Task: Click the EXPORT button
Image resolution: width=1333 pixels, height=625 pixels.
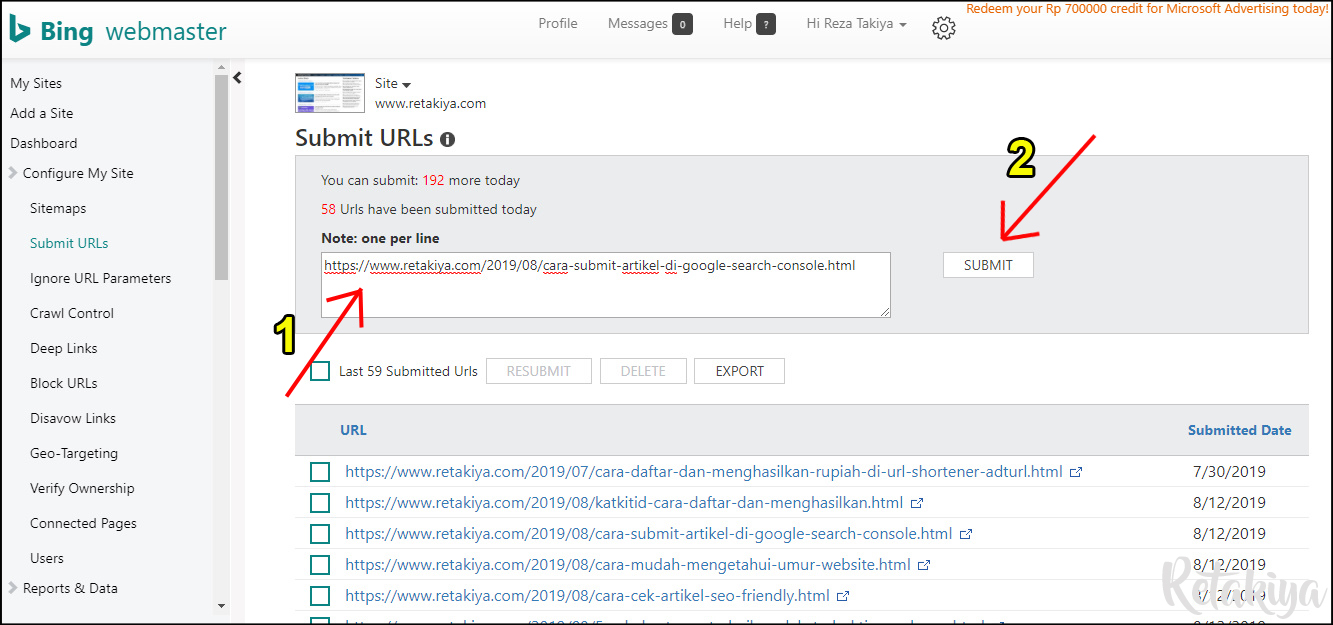Action: point(739,371)
